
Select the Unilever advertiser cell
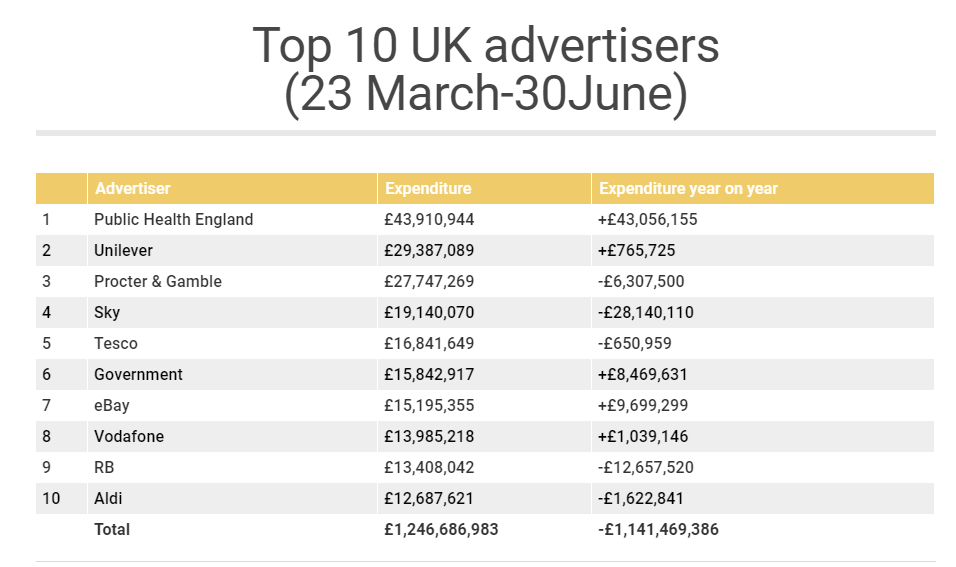tap(232, 251)
